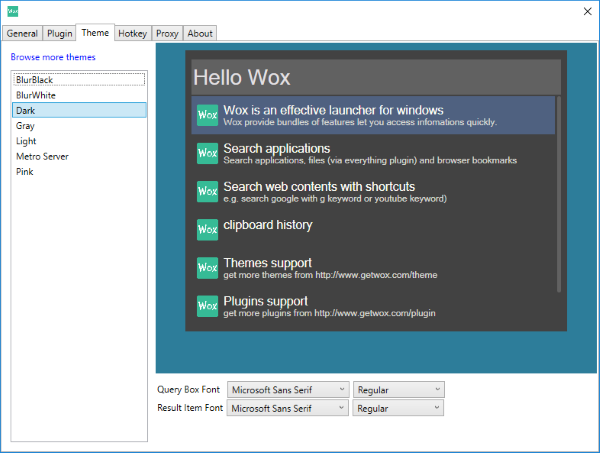Click the 'clipboard history' result
600x453 pixels.
[x=373, y=230]
